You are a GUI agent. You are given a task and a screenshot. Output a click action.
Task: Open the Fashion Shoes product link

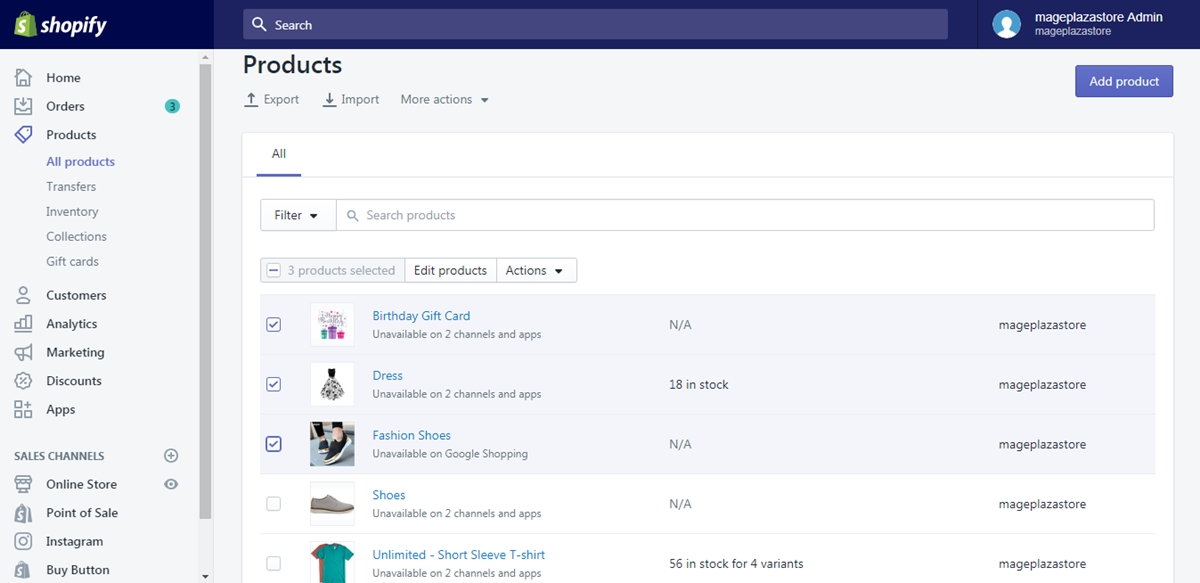(x=412, y=436)
